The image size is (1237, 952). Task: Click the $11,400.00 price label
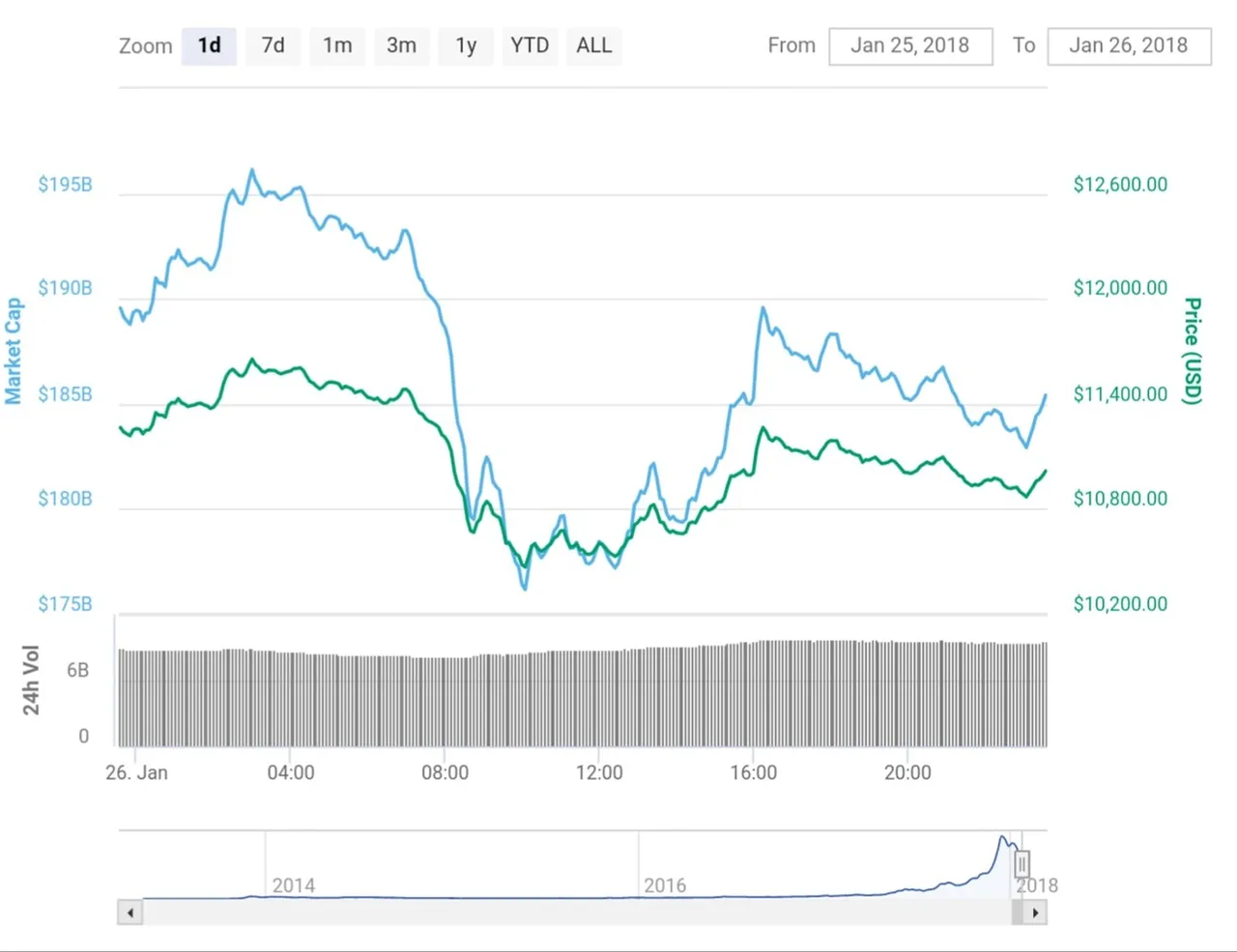pos(1120,394)
